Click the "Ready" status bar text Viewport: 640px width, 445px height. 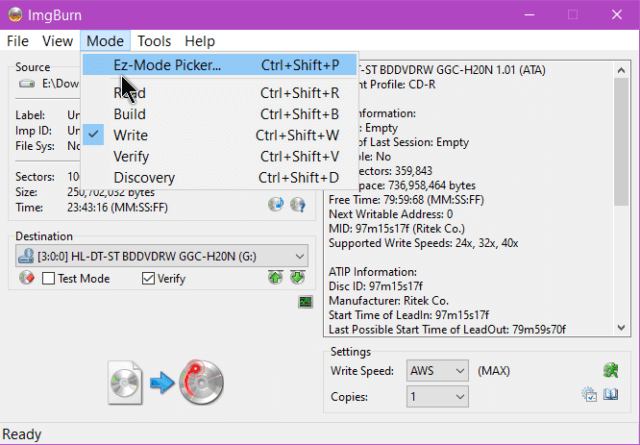22,434
